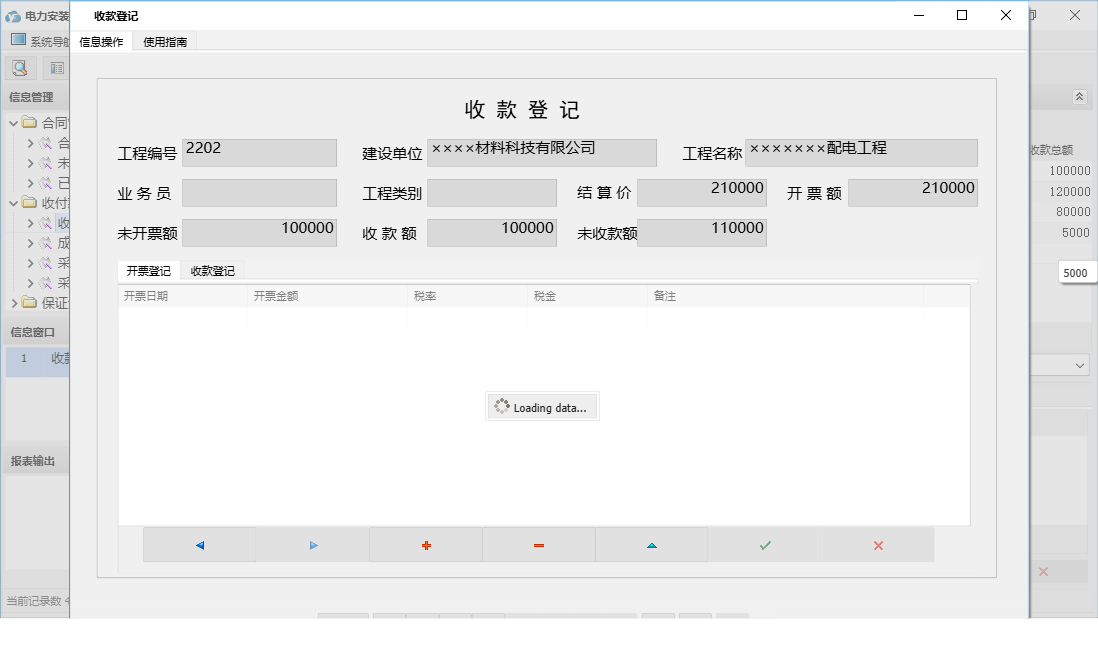
Task: Delete the selected row with the minus icon
Action: (x=538, y=544)
